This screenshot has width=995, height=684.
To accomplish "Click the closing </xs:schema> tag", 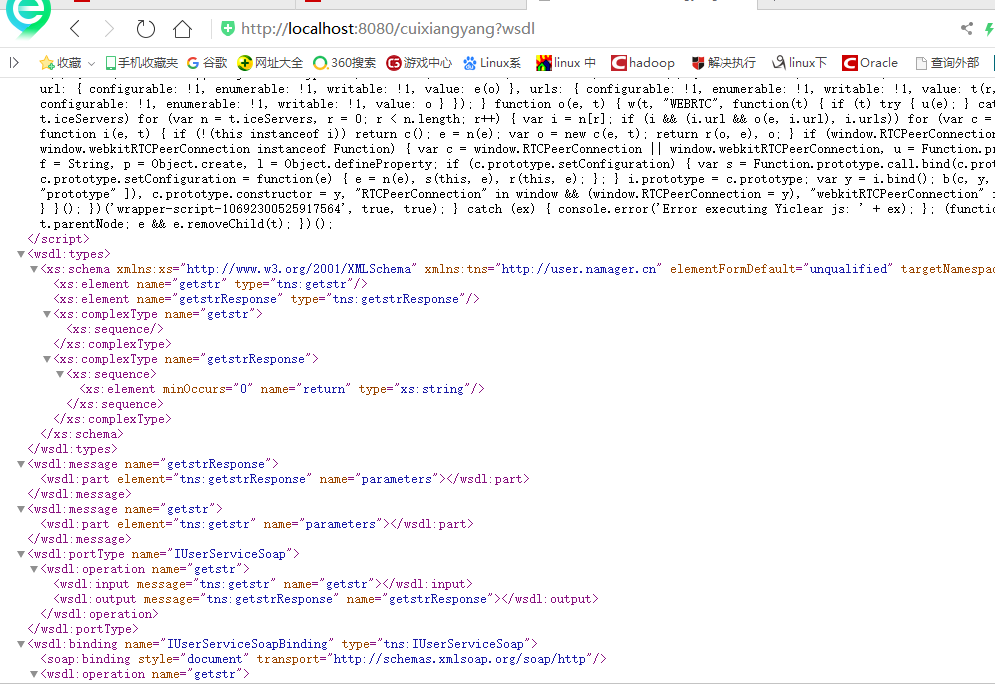I will tap(82, 434).
